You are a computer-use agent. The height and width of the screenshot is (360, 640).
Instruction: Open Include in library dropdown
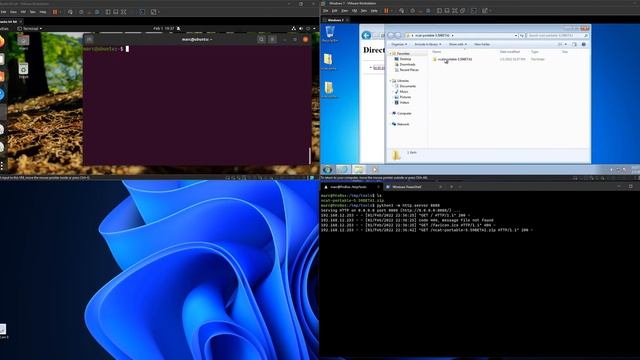coord(428,44)
